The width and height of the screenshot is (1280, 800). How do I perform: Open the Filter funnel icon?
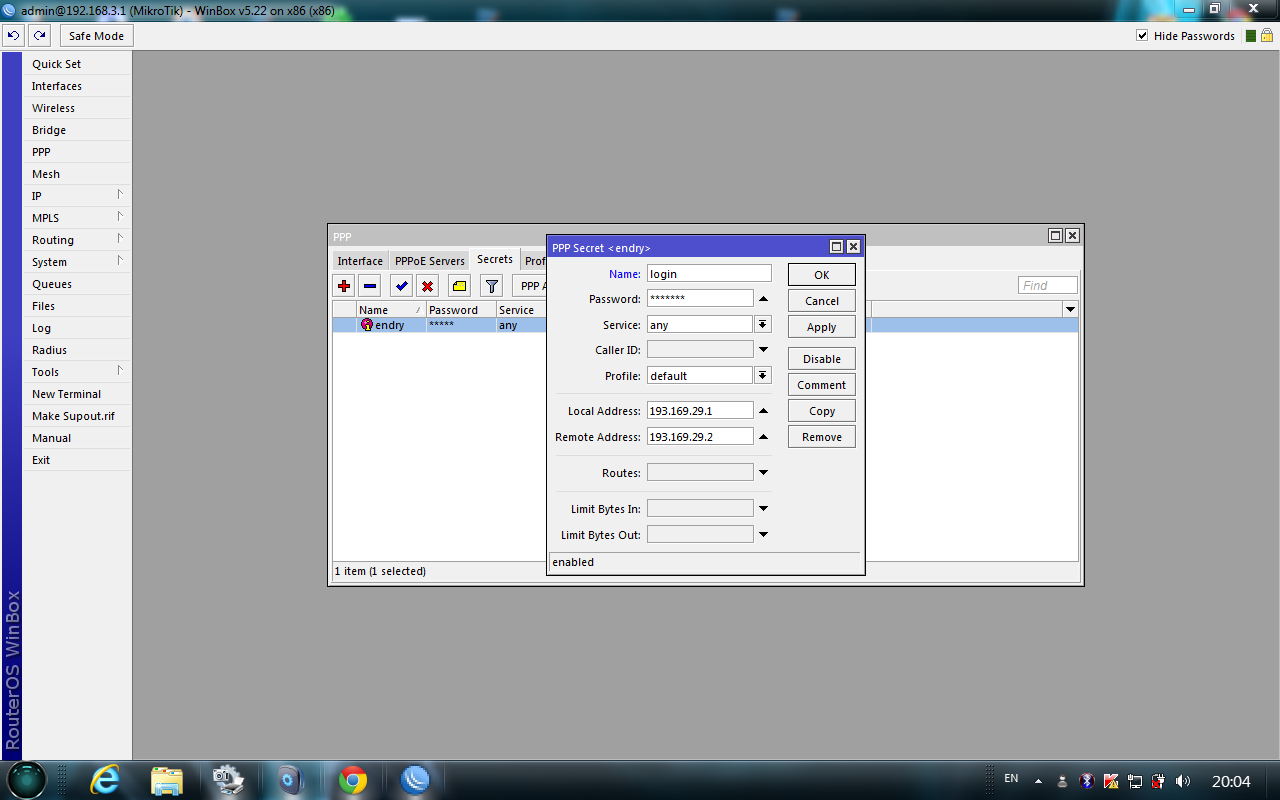[491, 286]
